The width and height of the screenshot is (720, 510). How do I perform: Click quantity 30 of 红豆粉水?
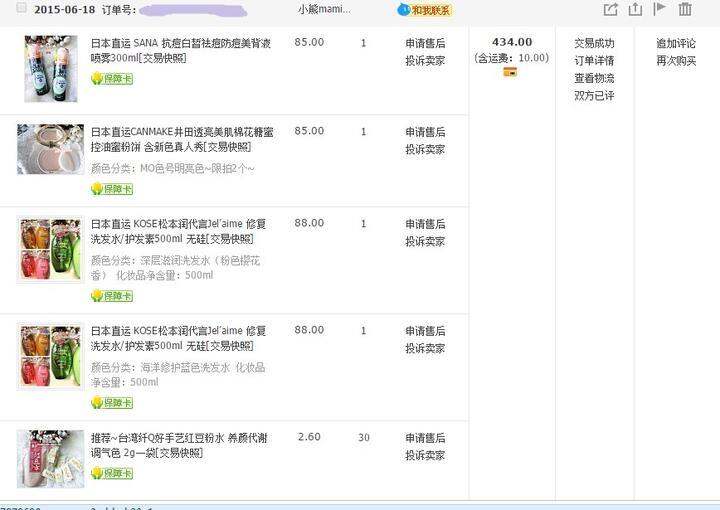pyautogui.click(x=364, y=437)
